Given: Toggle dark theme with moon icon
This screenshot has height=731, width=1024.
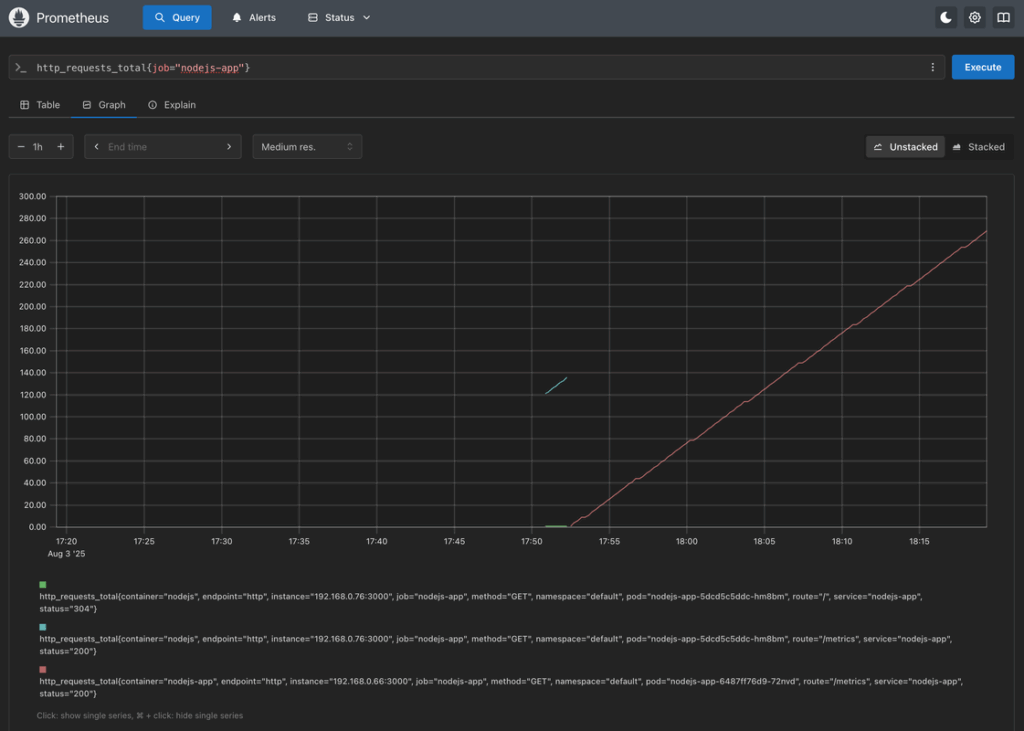Looking at the screenshot, I should (946, 18).
